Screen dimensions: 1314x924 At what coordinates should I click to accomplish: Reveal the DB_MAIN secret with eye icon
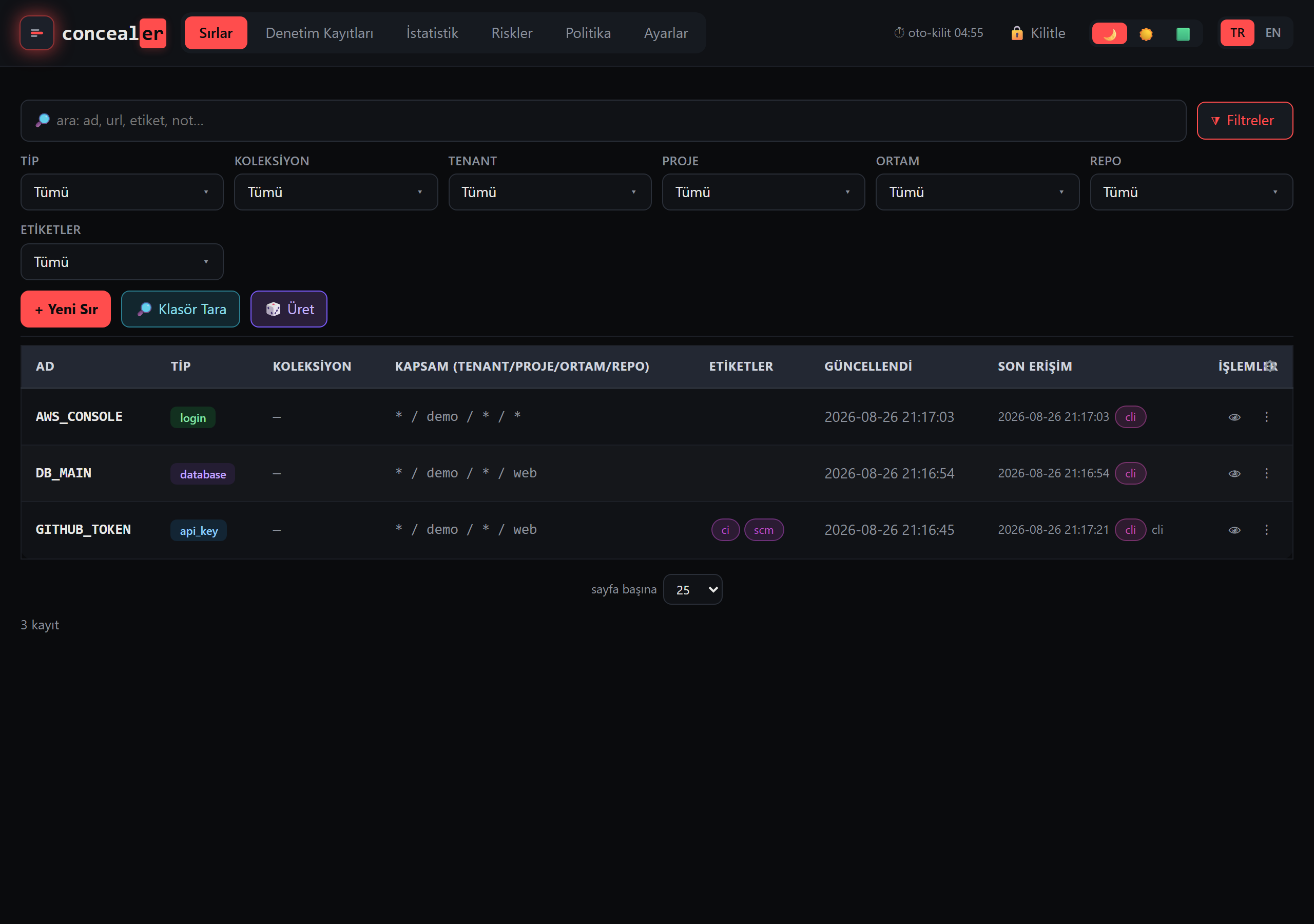pos(1234,474)
